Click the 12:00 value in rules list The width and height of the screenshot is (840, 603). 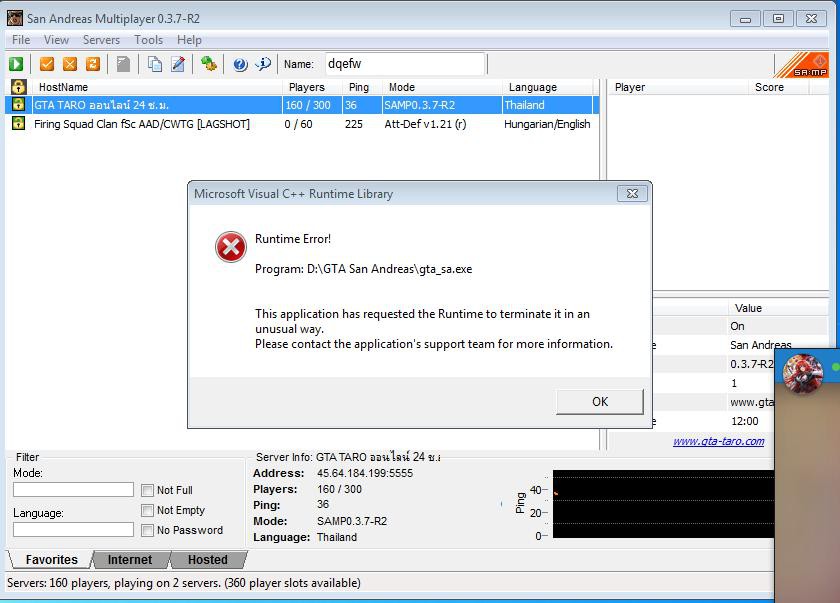coord(745,421)
